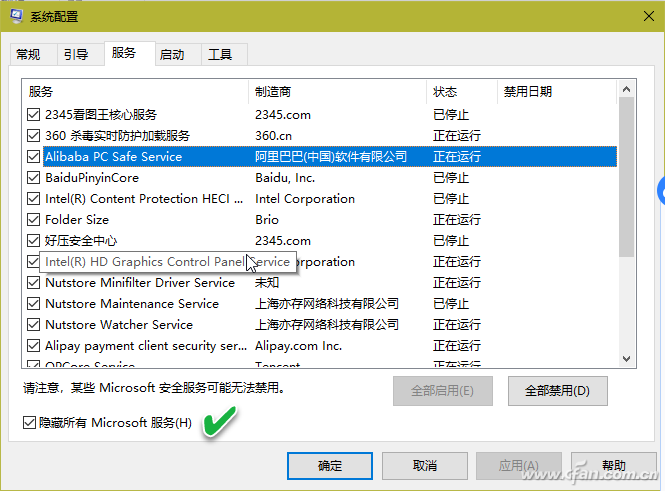The width and height of the screenshot is (665, 491).
Task: Select Intel(R) Content Protection HECI row text
Action: [x=144, y=198]
